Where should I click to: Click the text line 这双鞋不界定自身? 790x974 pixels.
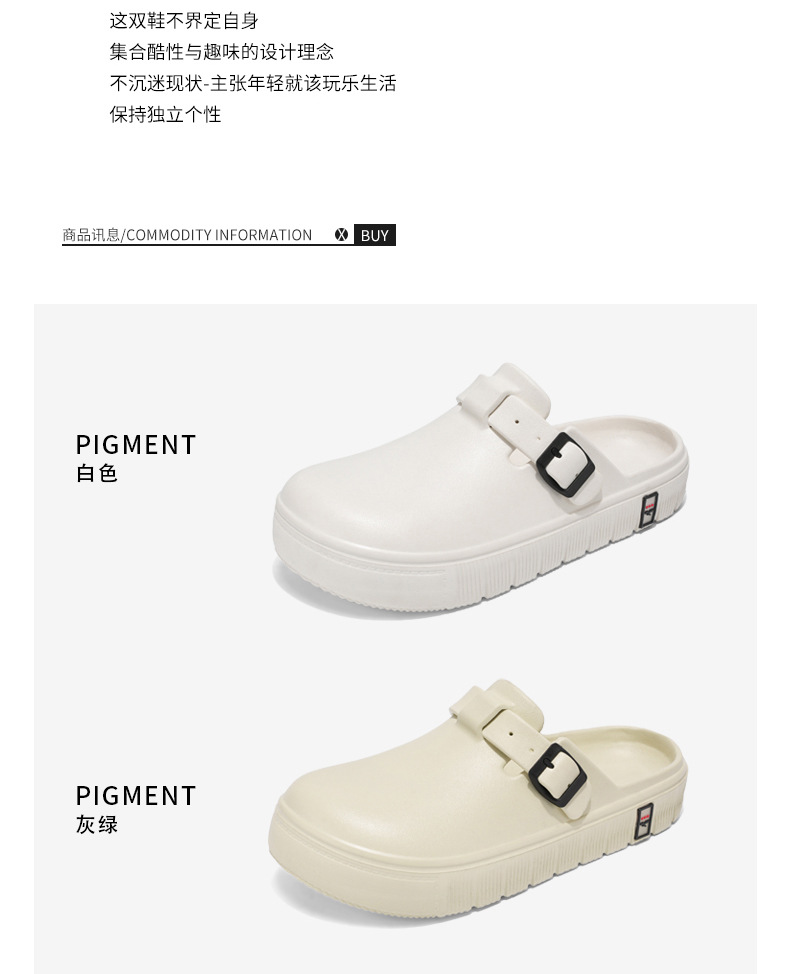point(184,21)
